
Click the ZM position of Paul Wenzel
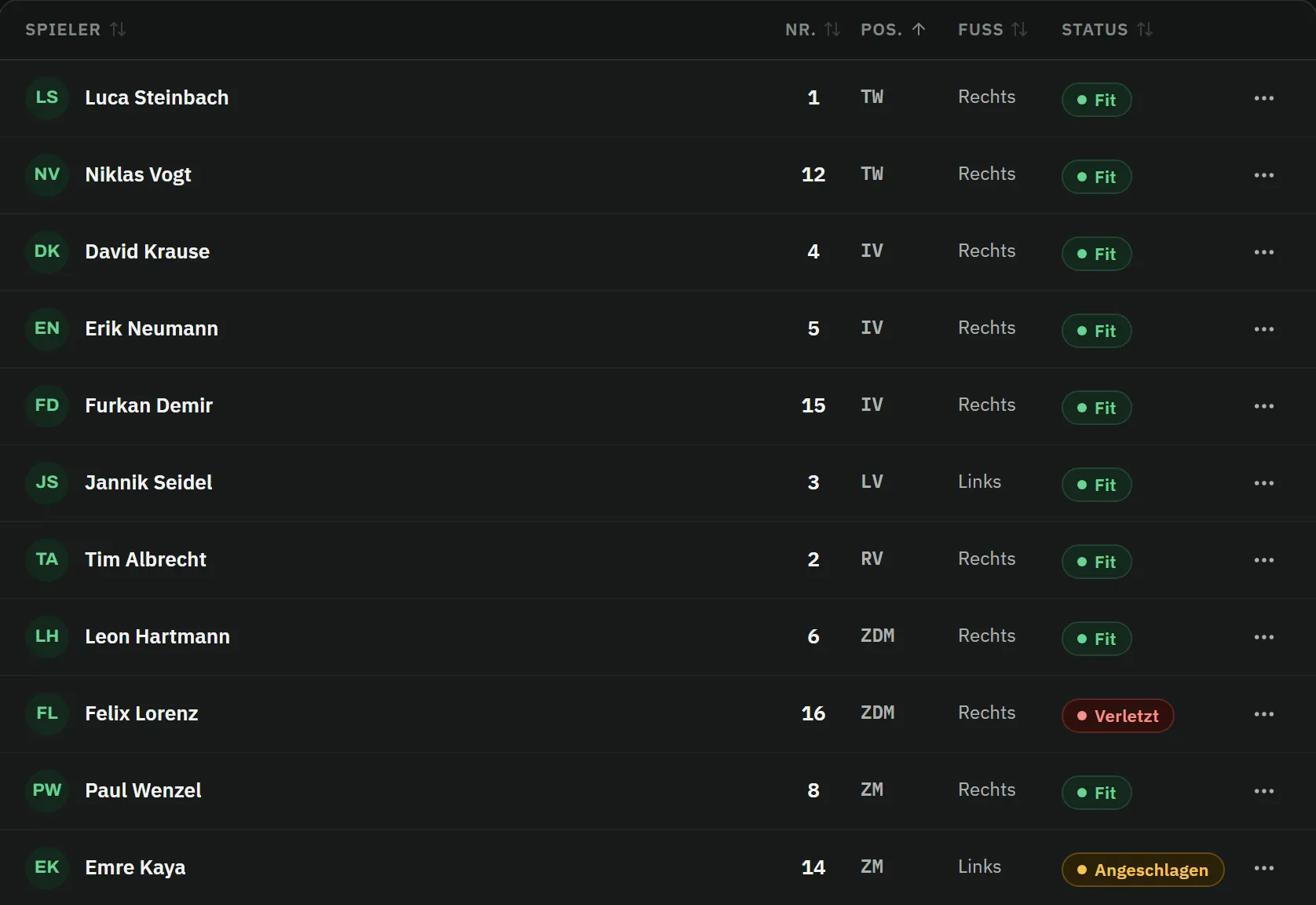click(x=872, y=790)
